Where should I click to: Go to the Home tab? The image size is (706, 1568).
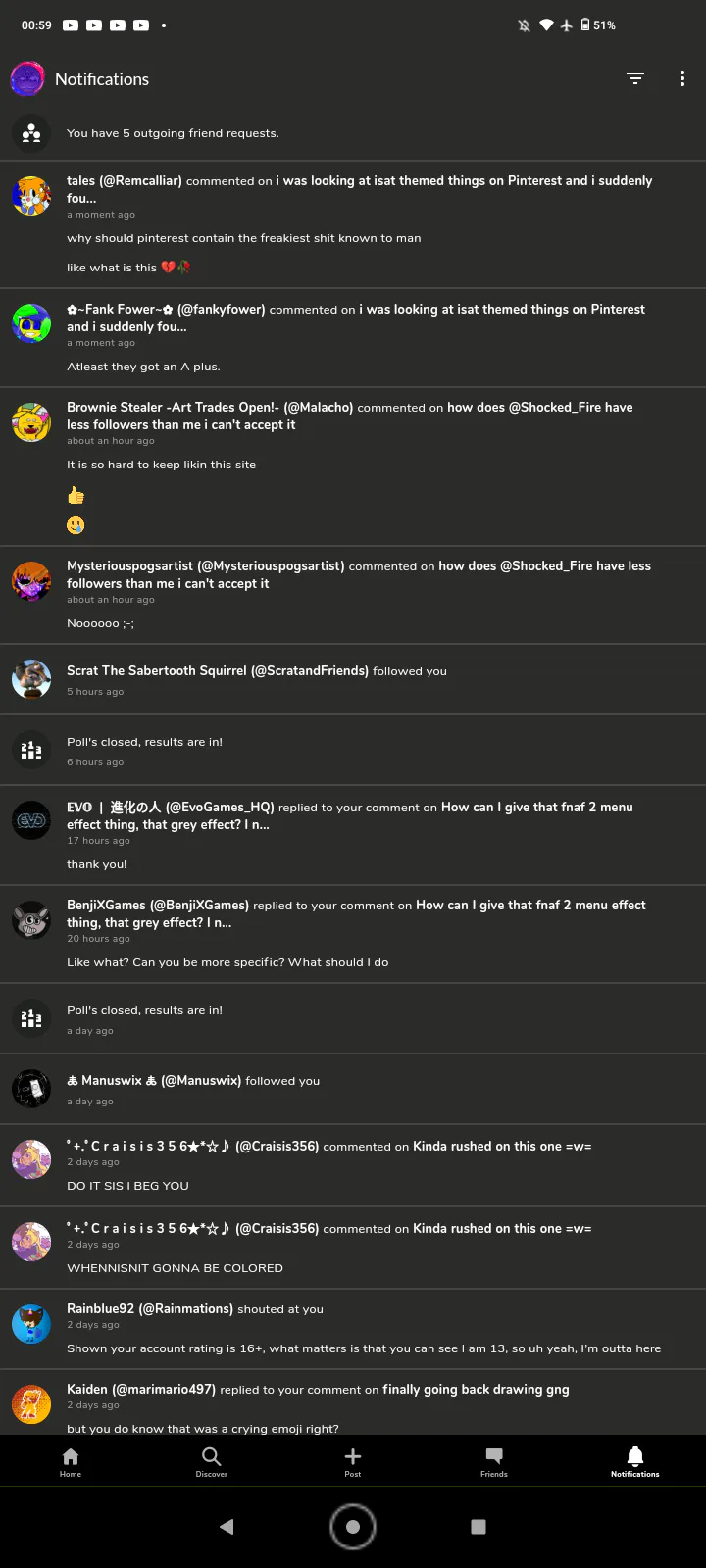click(x=71, y=1460)
